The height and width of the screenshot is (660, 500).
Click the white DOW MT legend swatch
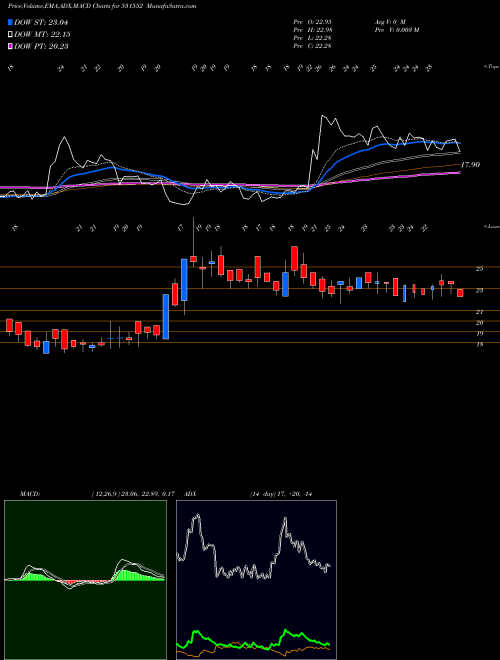coord(11,35)
